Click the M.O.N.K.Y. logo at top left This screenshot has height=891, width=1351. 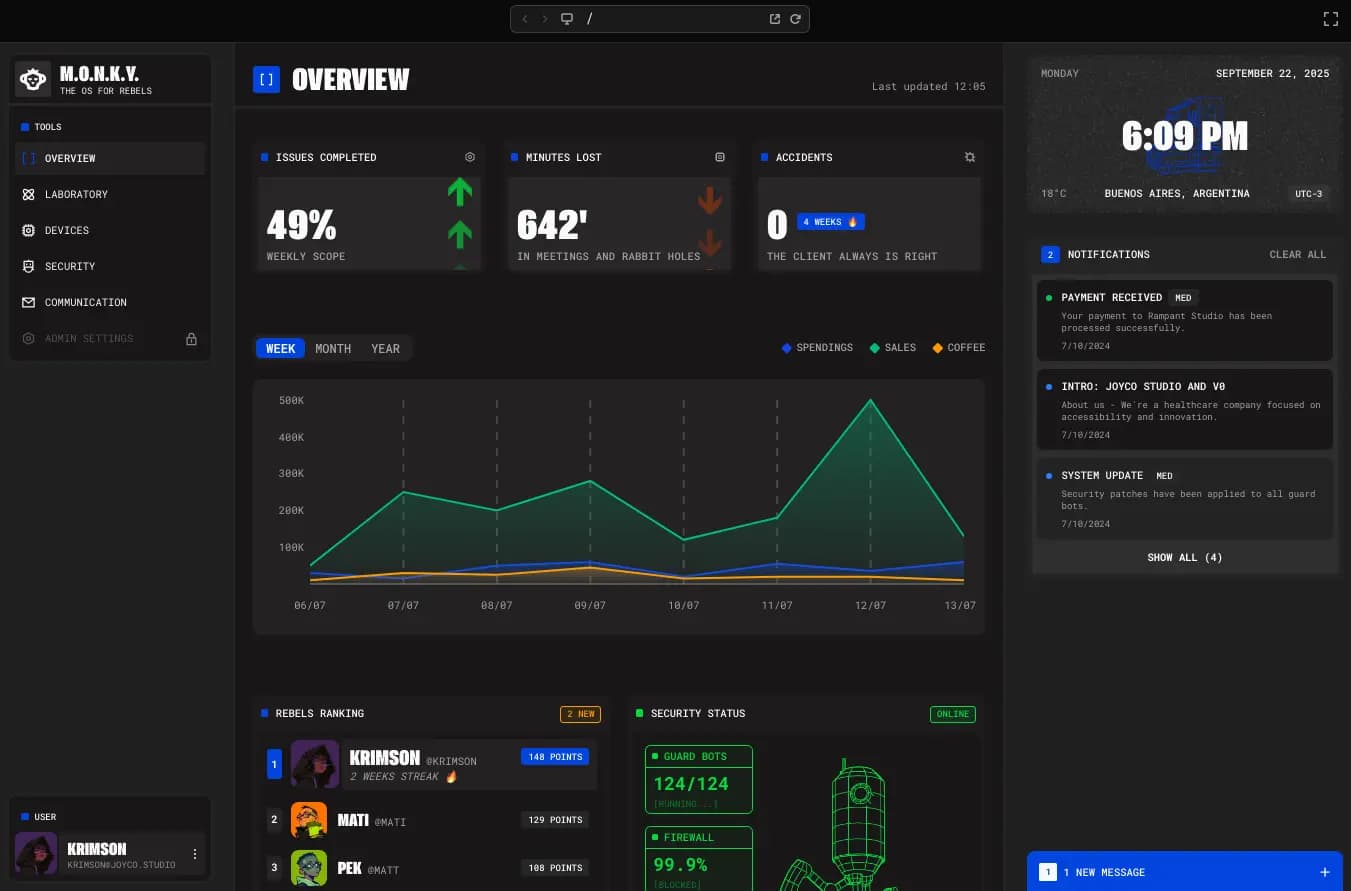(33, 78)
